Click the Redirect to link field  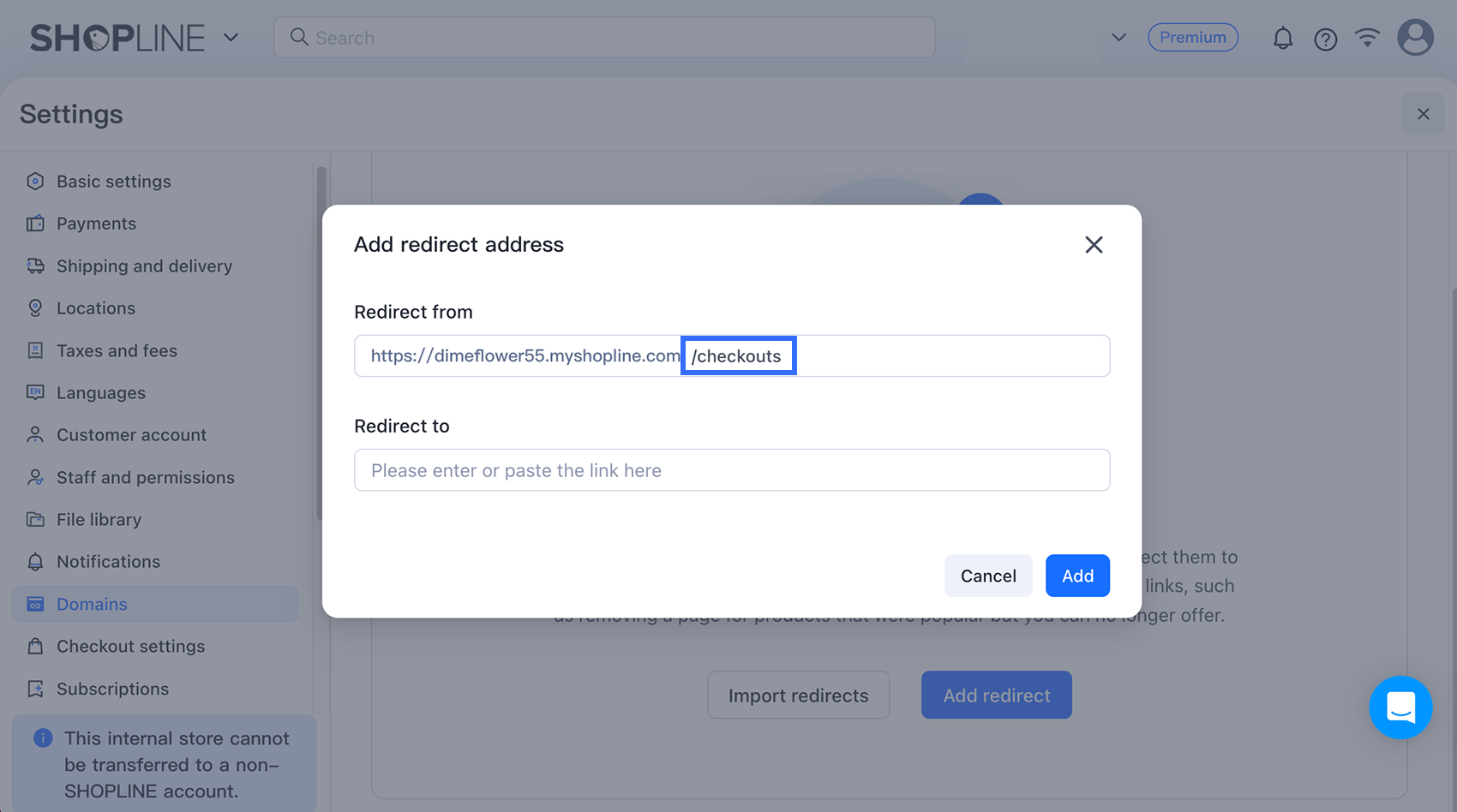pyautogui.click(x=732, y=470)
